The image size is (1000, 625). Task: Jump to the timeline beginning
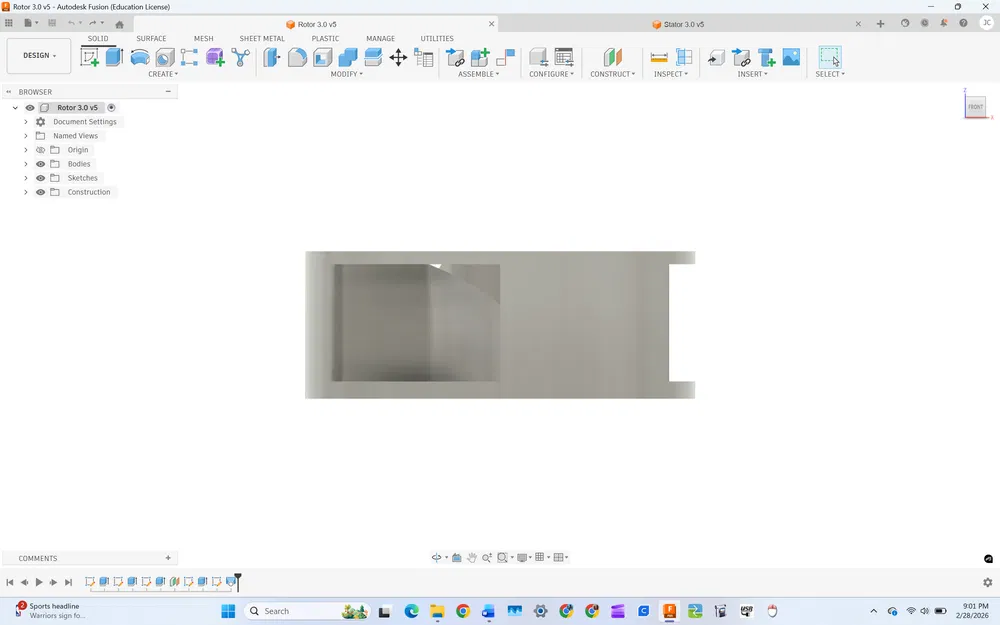(10, 582)
